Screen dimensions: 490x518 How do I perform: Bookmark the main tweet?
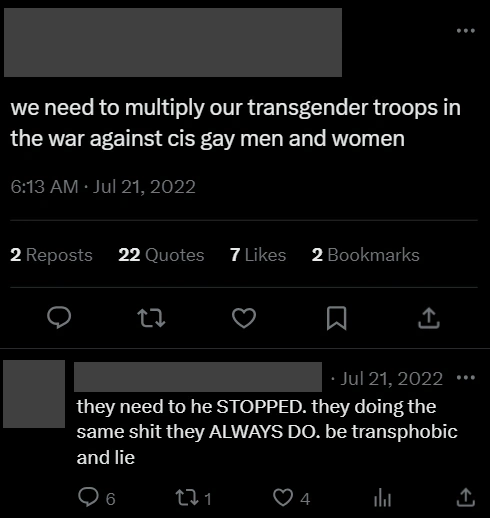point(336,318)
